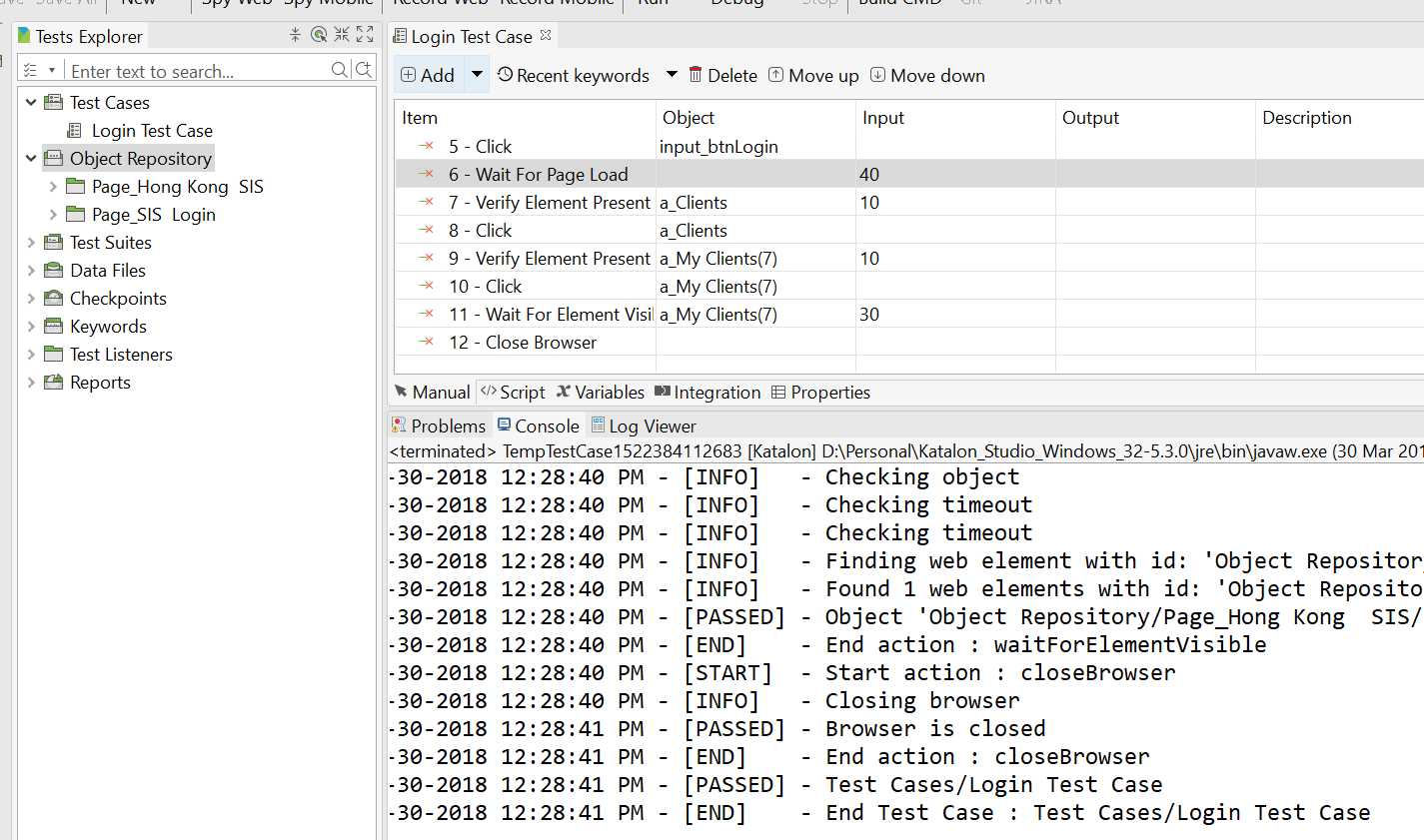This screenshot has width=1424, height=840.
Task: Click the Move up button
Action: pos(813,75)
